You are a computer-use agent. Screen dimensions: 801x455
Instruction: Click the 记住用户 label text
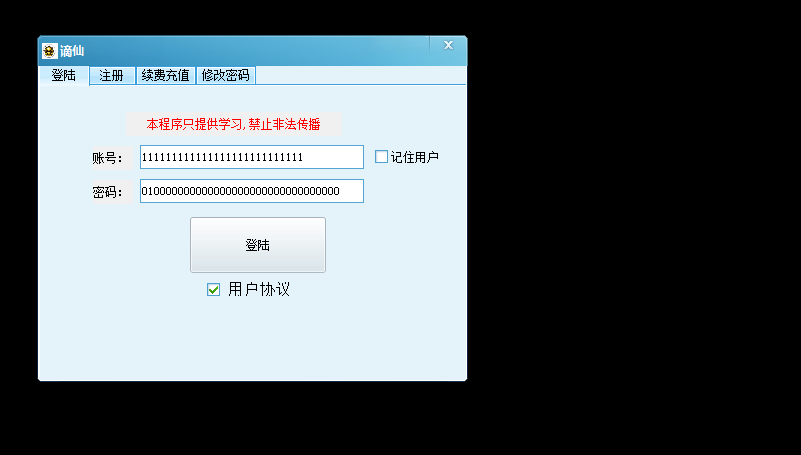pos(415,157)
